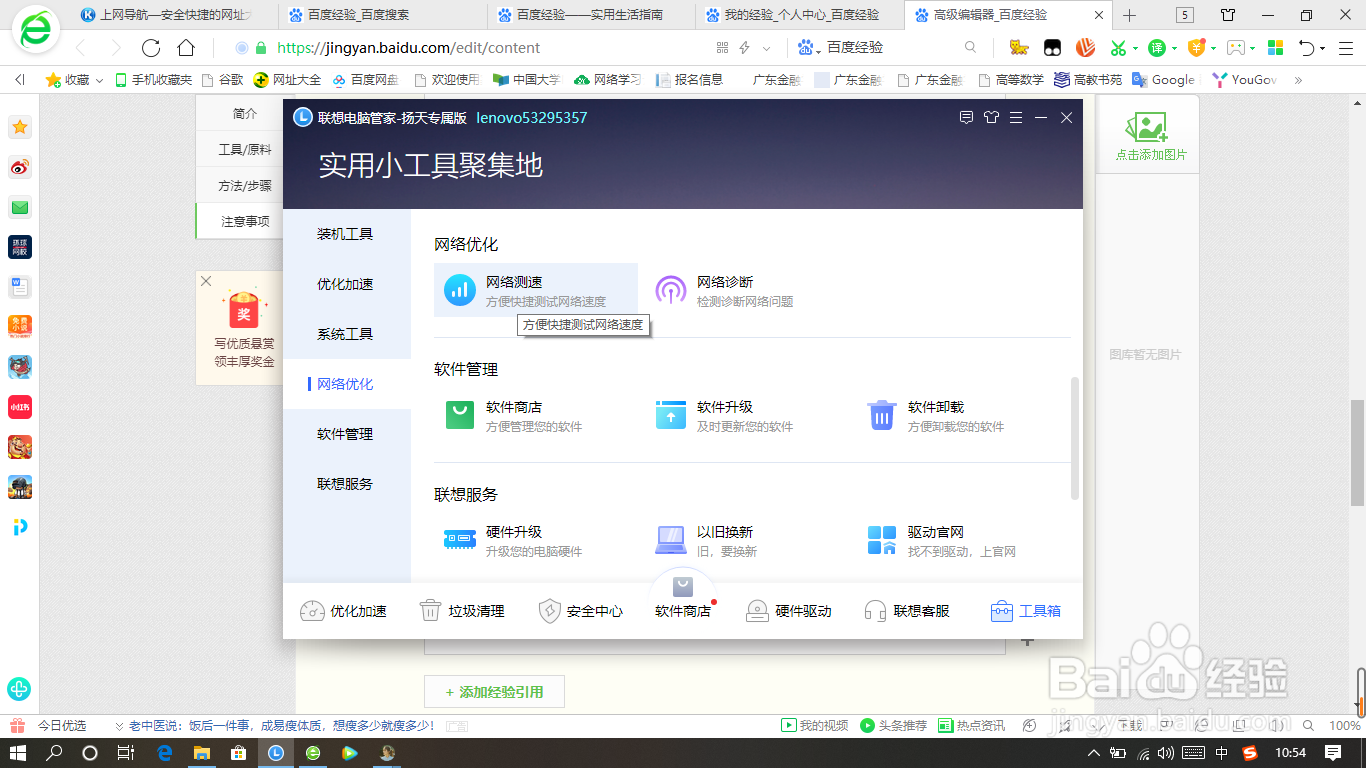Switch to 优化加速 in bottom bar
The height and width of the screenshot is (768, 1366).
point(343,611)
